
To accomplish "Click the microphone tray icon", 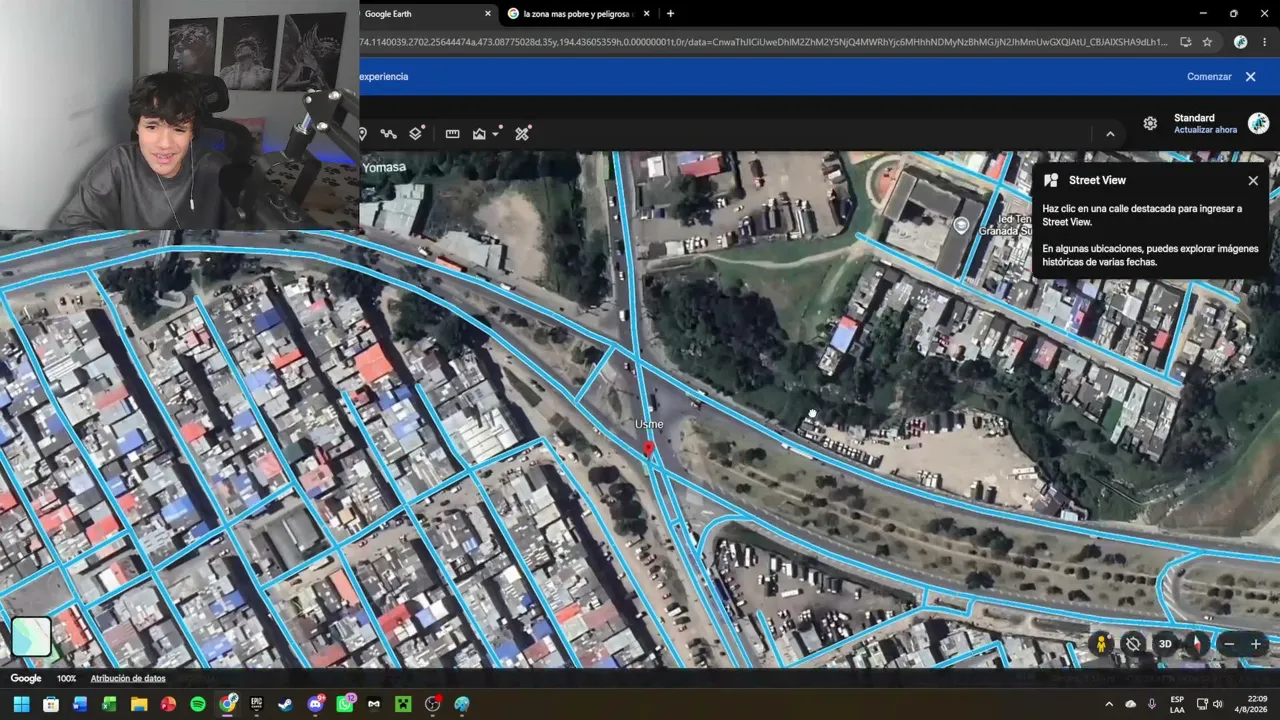I will 1152,704.
